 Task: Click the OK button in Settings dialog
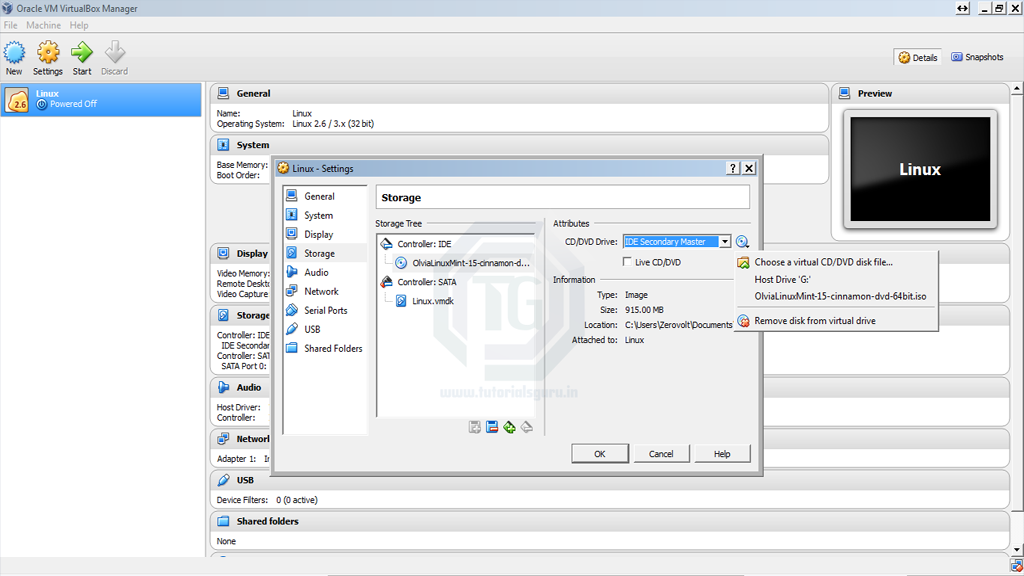[599, 453]
